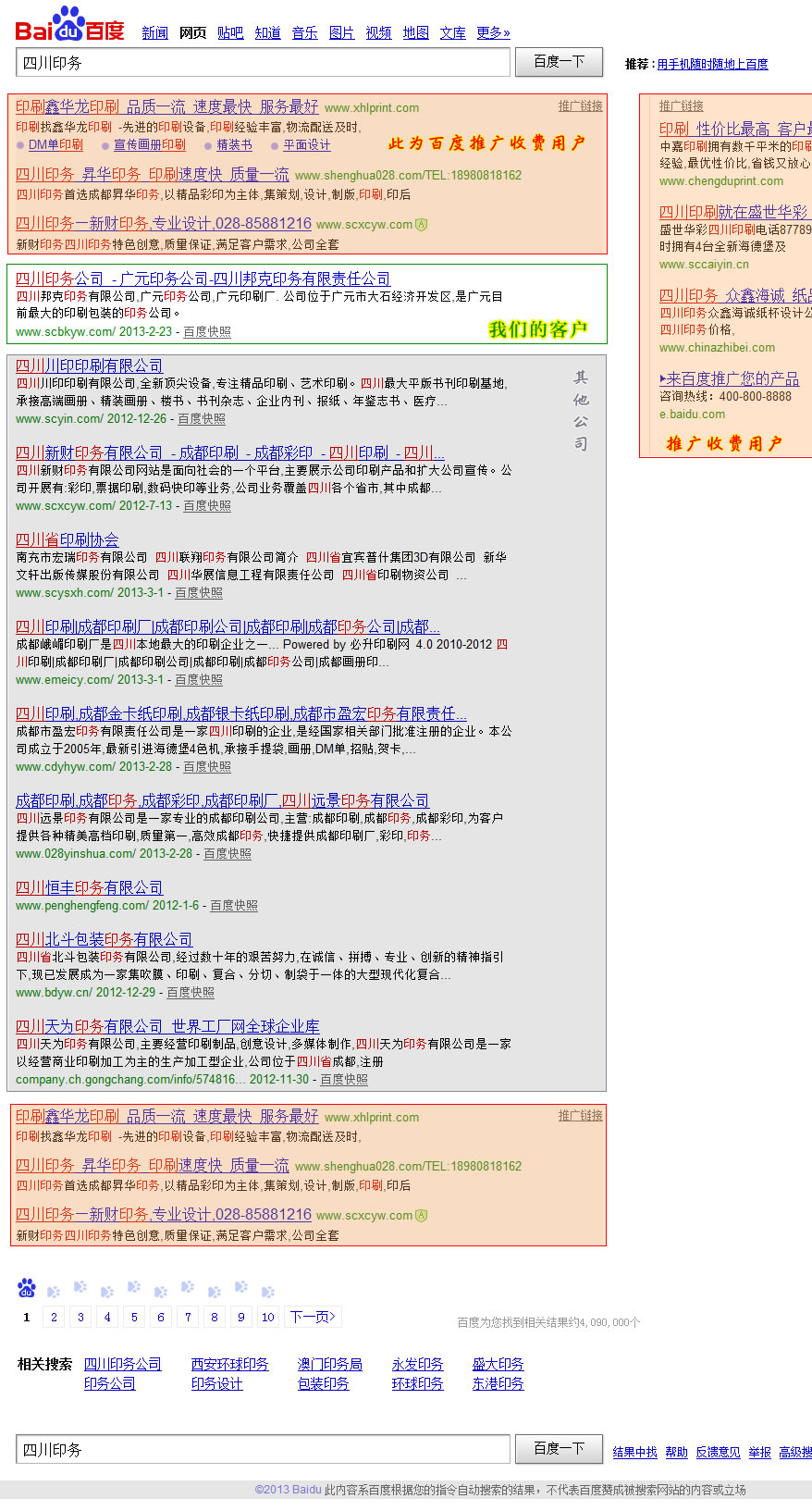This screenshot has height=1511, width=812.
Task: View 百度快照 for the www.penghengfeng.com result
Action: 234,906
